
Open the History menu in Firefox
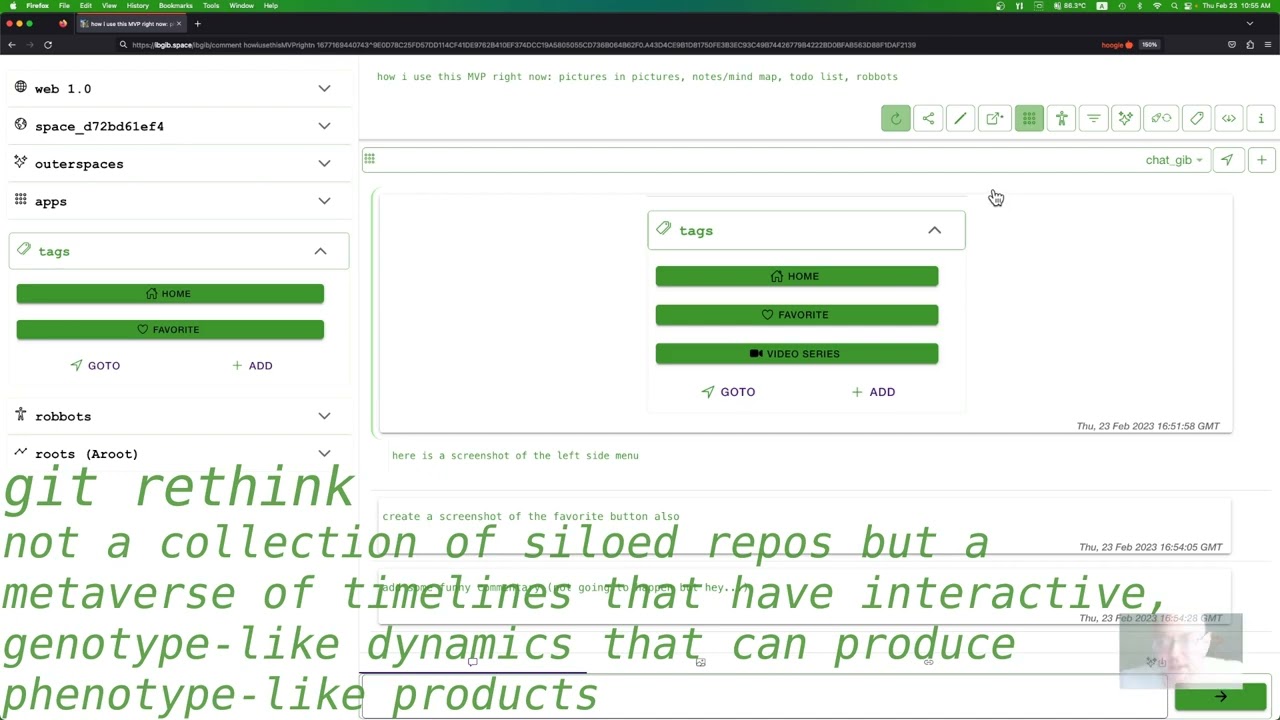[x=137, y=6]
